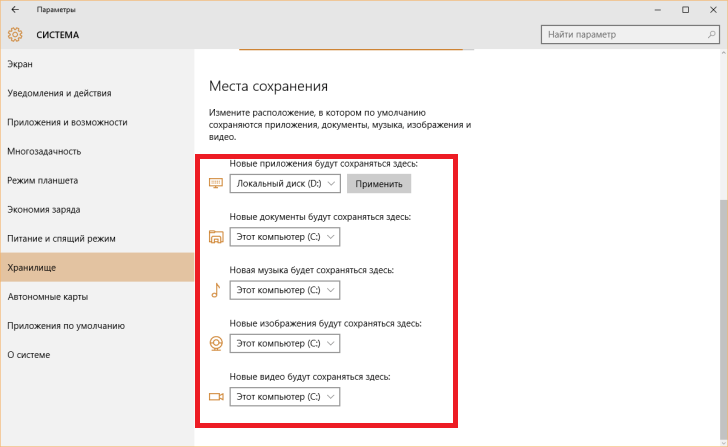
Task: Click the Применить button
Action: (379, 184)
